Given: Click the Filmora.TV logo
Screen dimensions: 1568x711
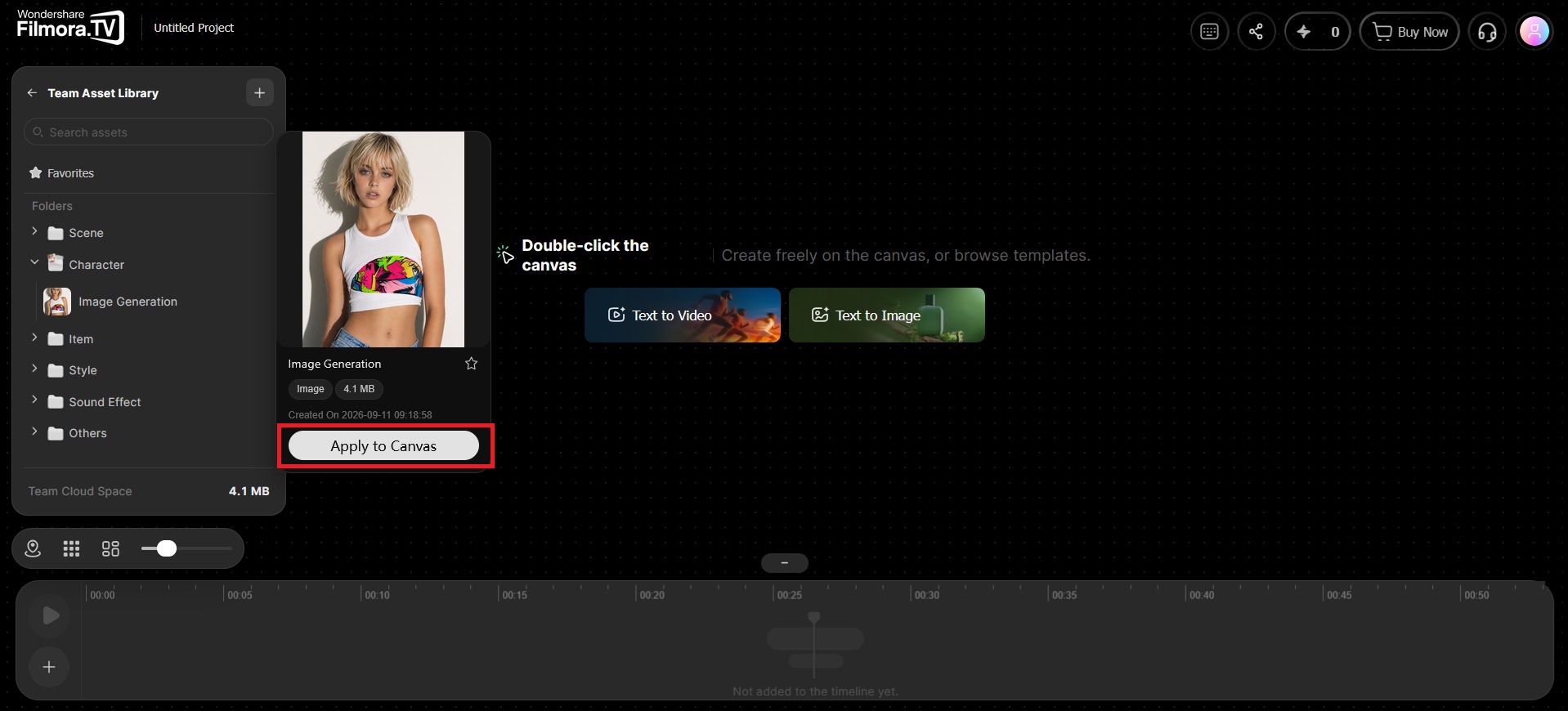Looking at the screenshot, I should [70, 27].
